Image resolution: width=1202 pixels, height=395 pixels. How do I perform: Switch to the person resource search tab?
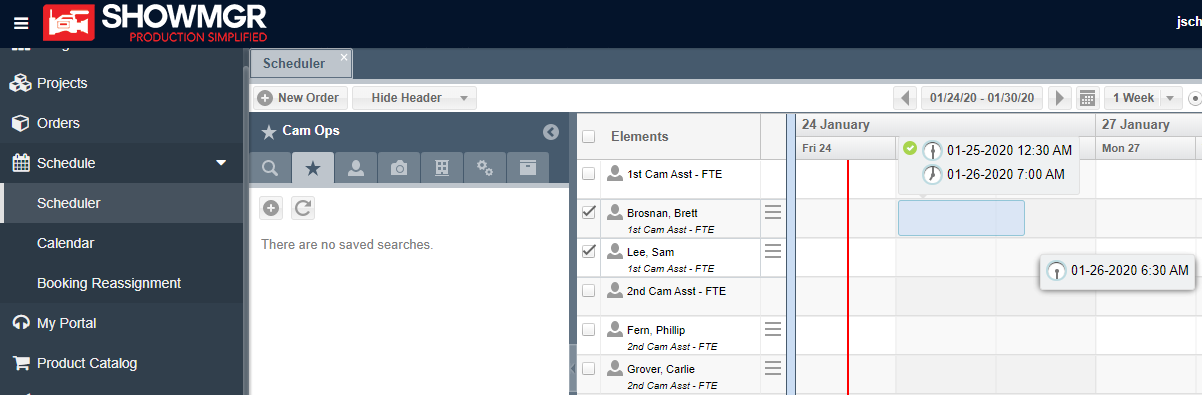[x=355, y=168]
